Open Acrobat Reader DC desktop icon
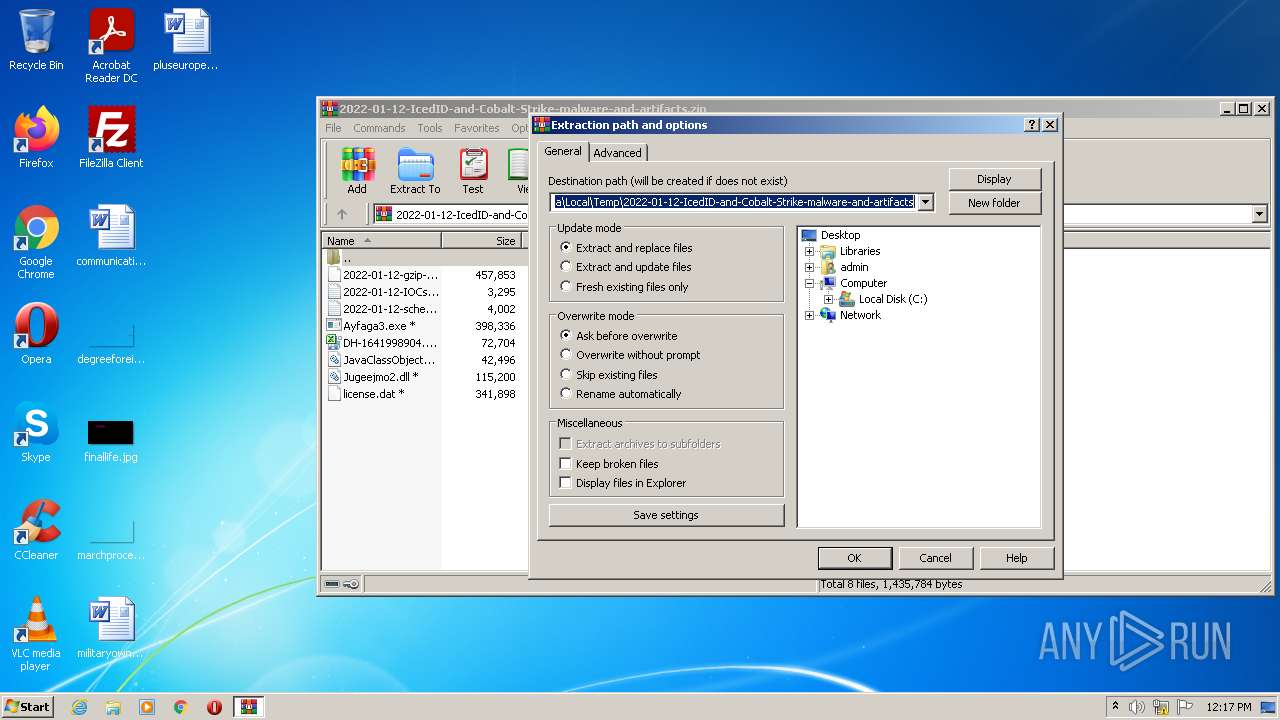This screenshot has height=720, width=1280. click(111, 46)
